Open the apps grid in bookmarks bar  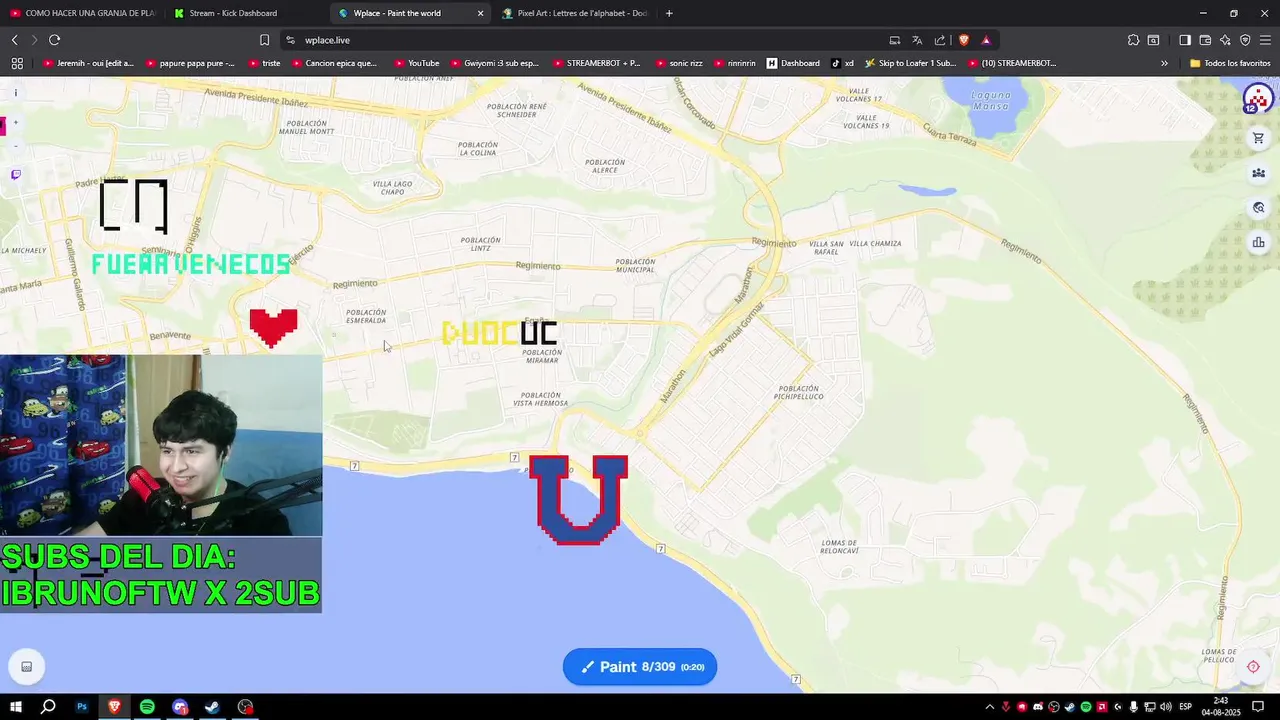tap(17, 63)
